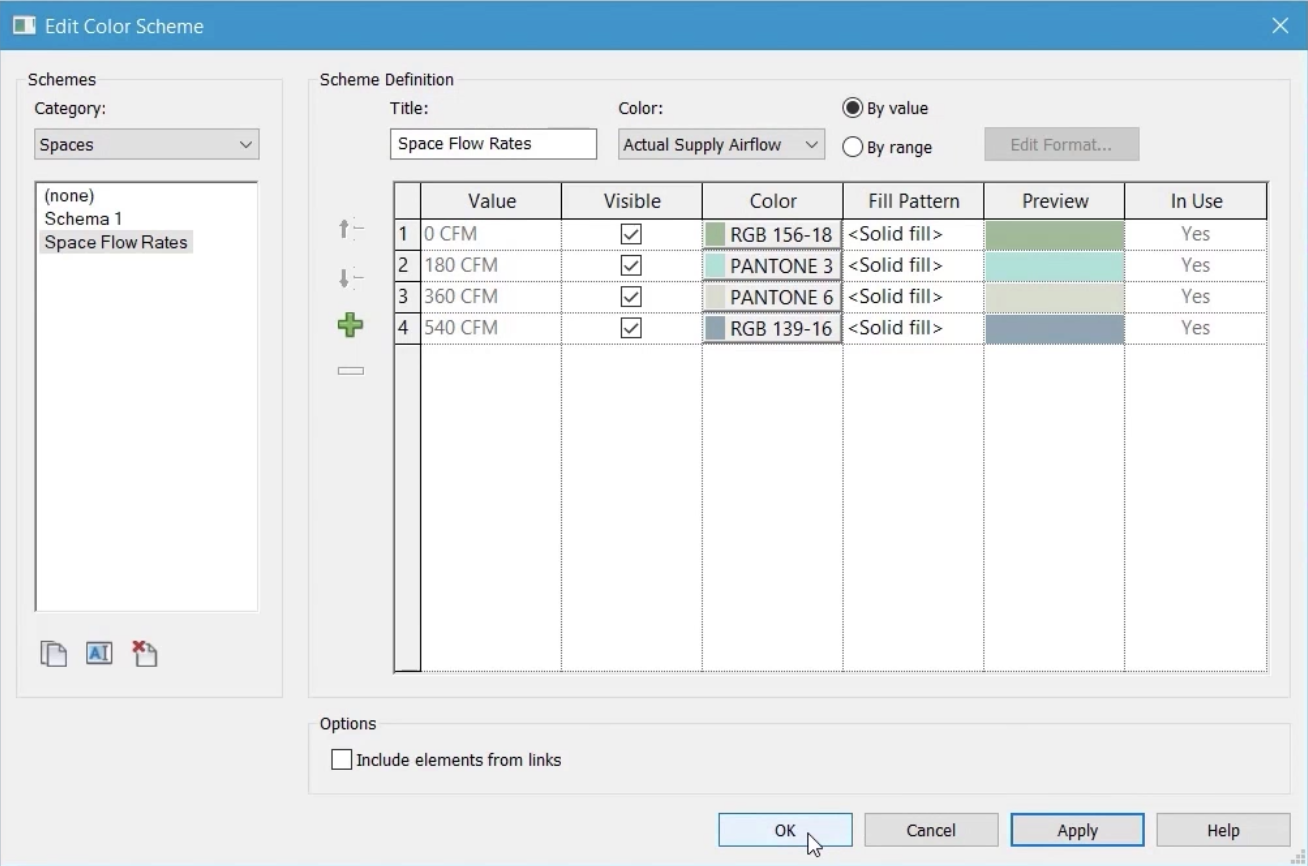
Task: Uncheck Visible for 540 CFM row
Action: [631, 328]
